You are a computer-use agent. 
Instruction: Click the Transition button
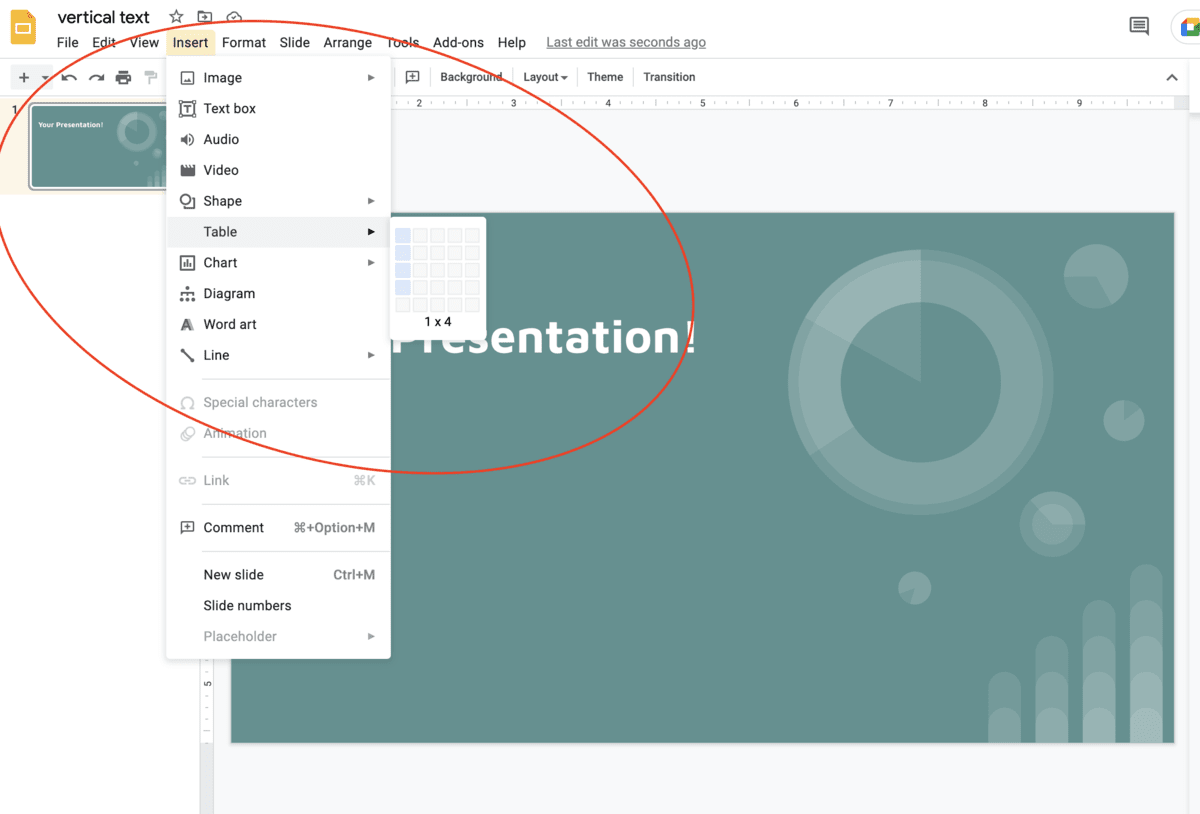(669, 77)
